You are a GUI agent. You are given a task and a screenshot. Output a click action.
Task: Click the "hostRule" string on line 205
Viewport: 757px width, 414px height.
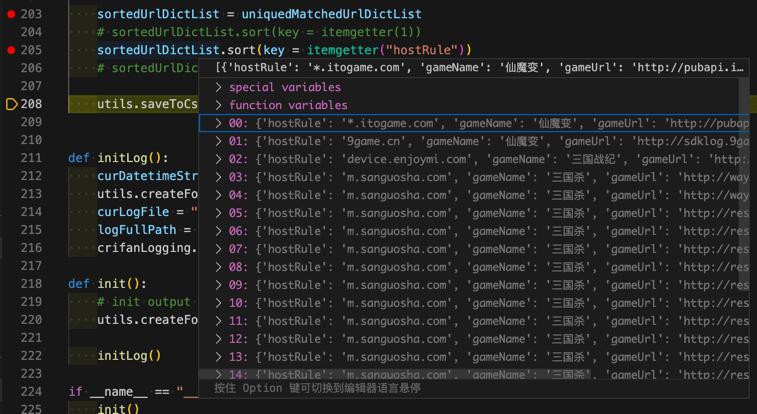tap(421, 50)
